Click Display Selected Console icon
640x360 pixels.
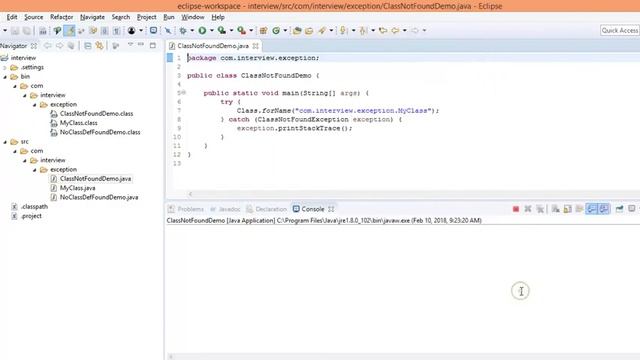tap(631, 209)
